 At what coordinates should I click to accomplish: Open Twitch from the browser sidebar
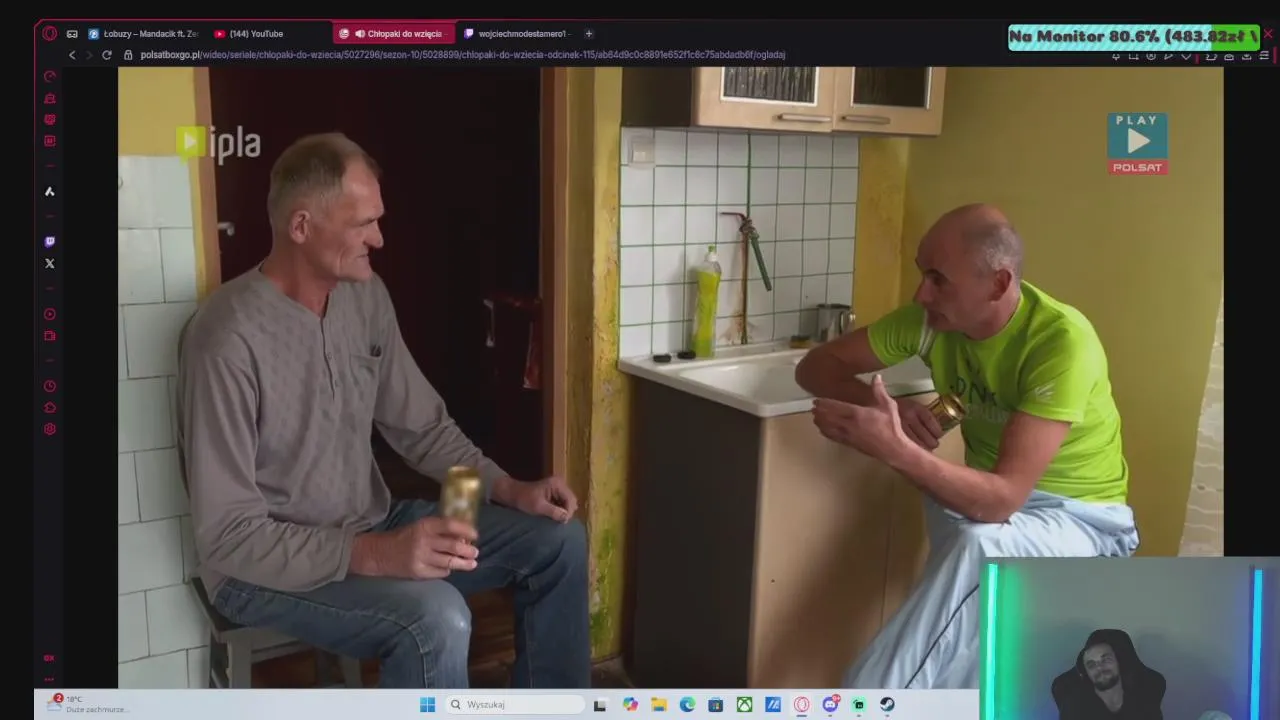50,241
